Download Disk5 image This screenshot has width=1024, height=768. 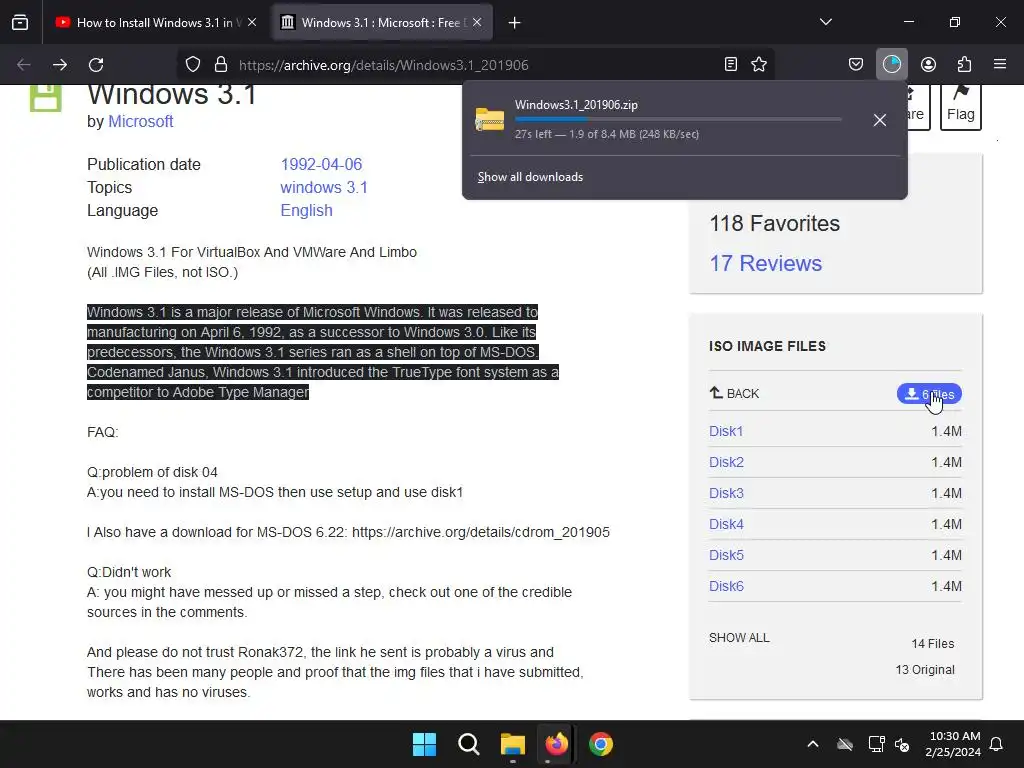click(x=726, y=555)
